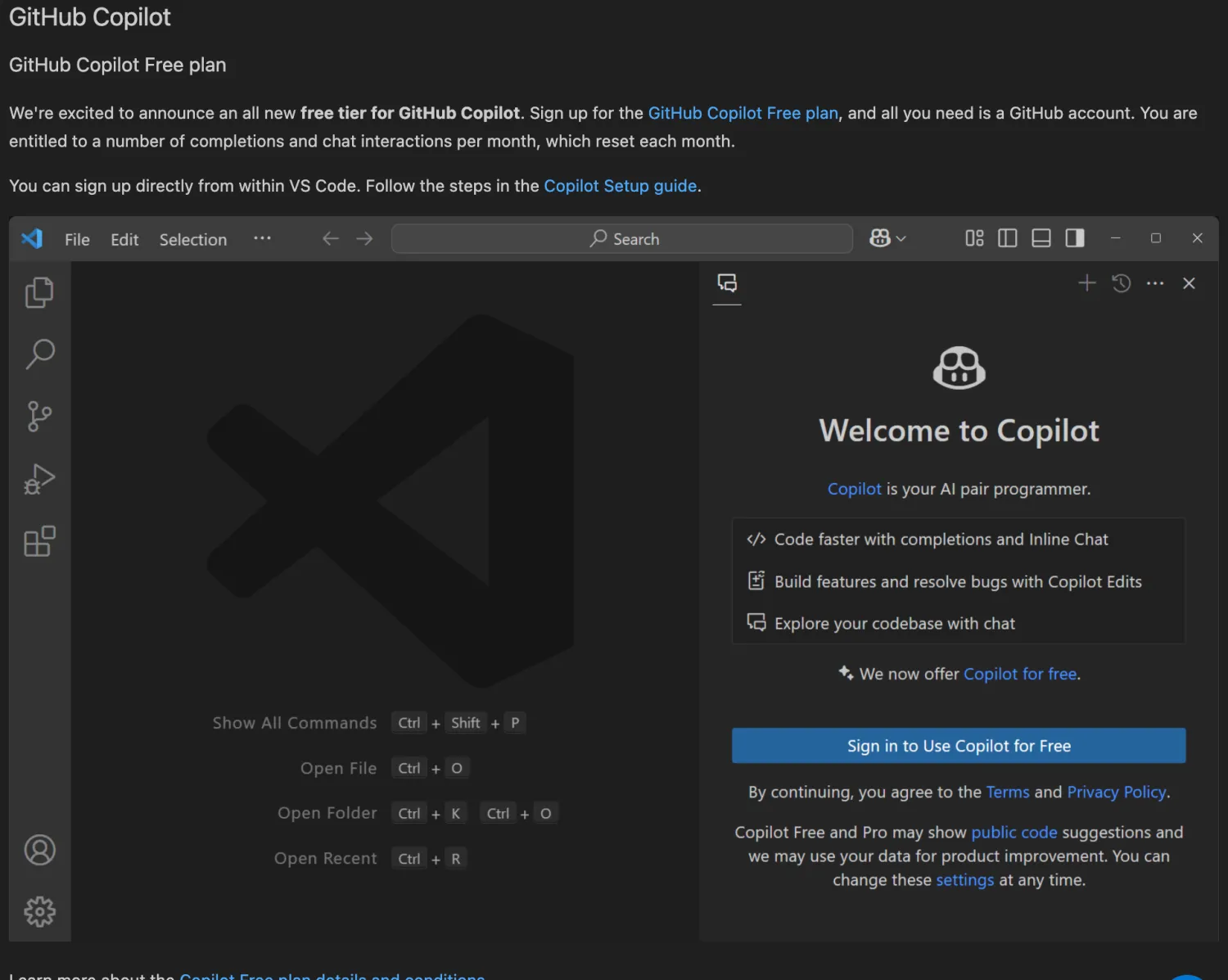The height and width of the screenshot is (980, 1228).
Task: Open the Run and Debug view
Action: (39, 479)
